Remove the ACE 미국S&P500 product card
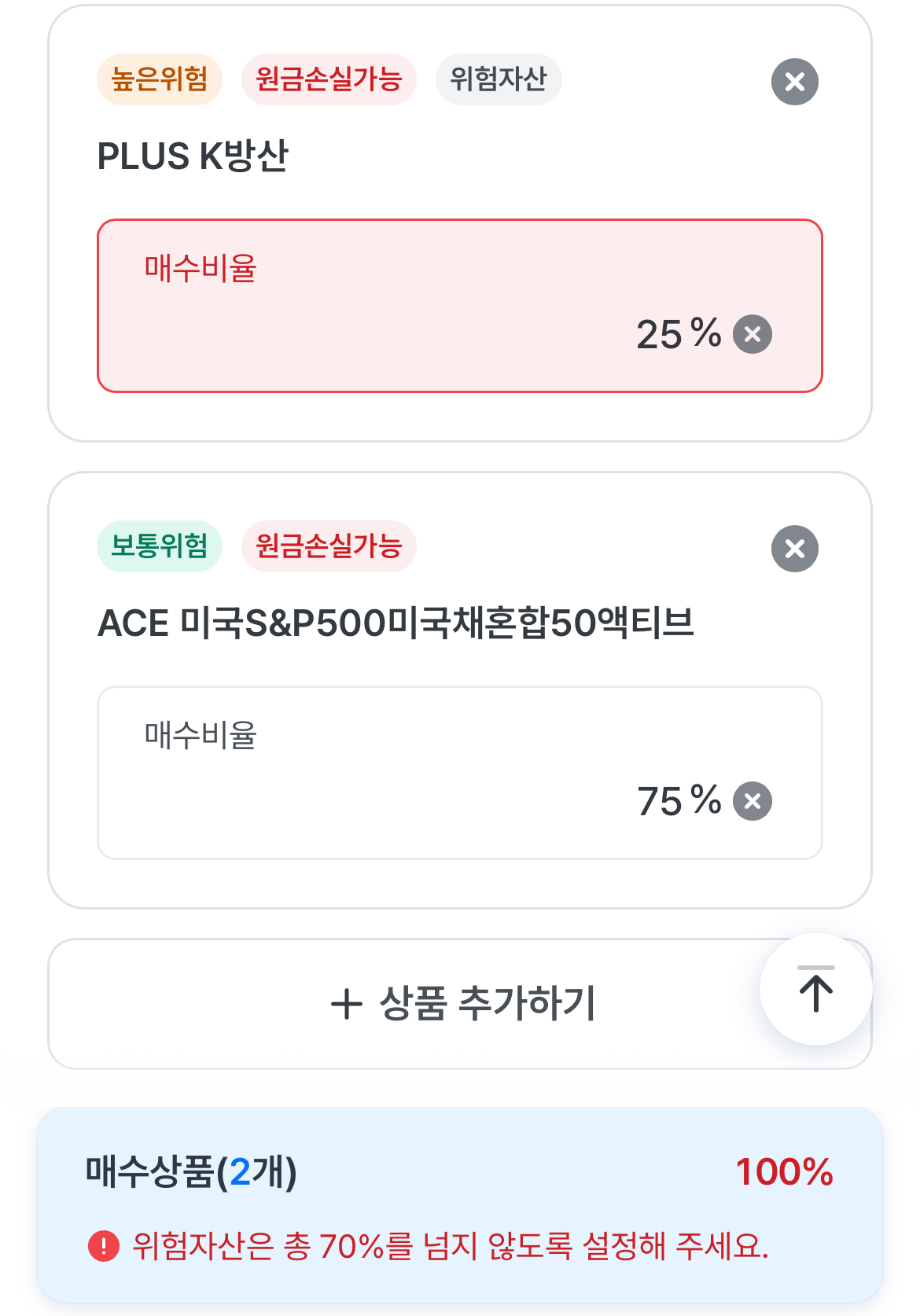Image resolution: width=920 pixels, height=1316 pixels. [794, 549]
